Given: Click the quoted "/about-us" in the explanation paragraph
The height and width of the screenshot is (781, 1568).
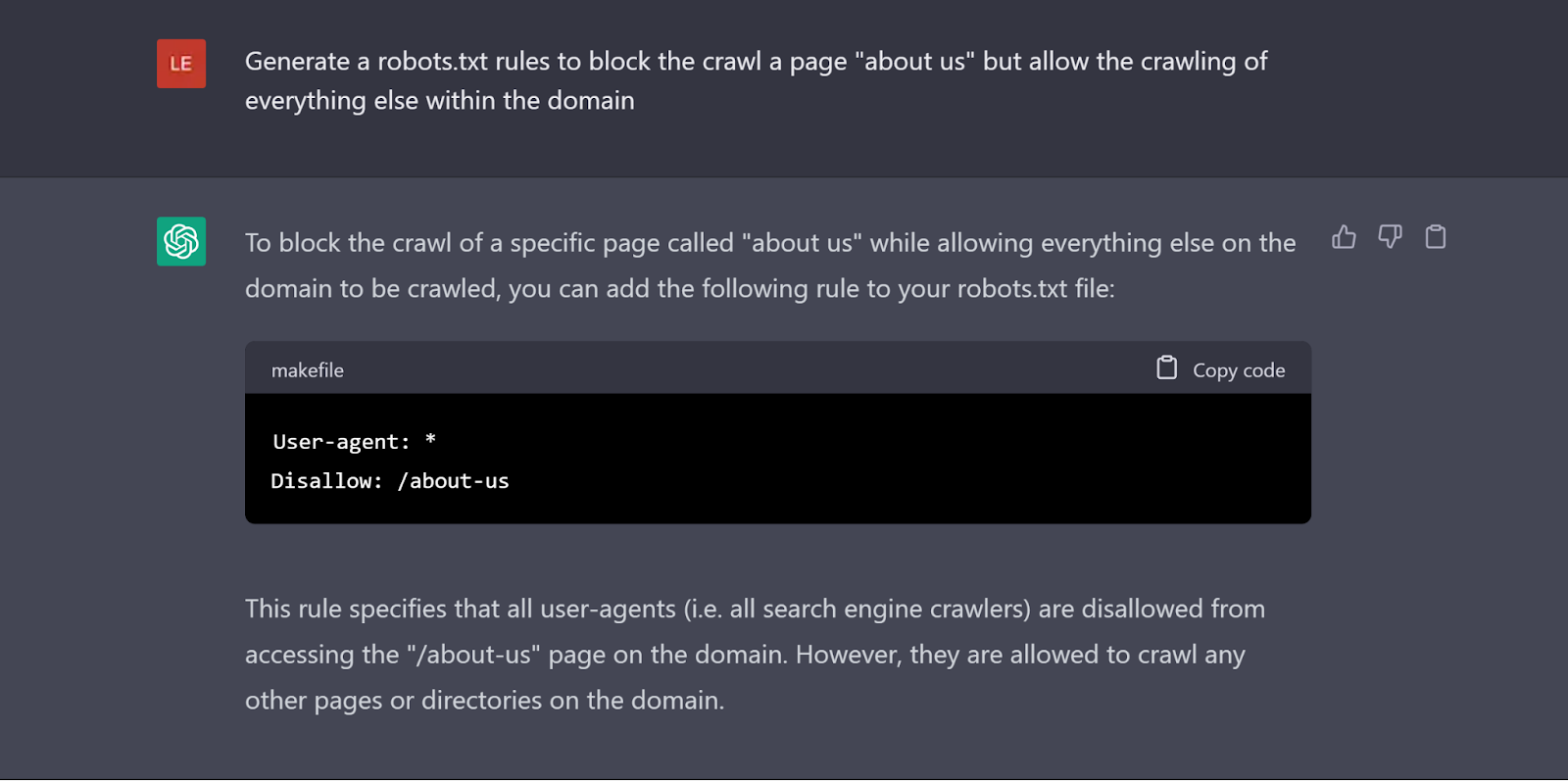Looking at the screenshot, I should [473, 655].
